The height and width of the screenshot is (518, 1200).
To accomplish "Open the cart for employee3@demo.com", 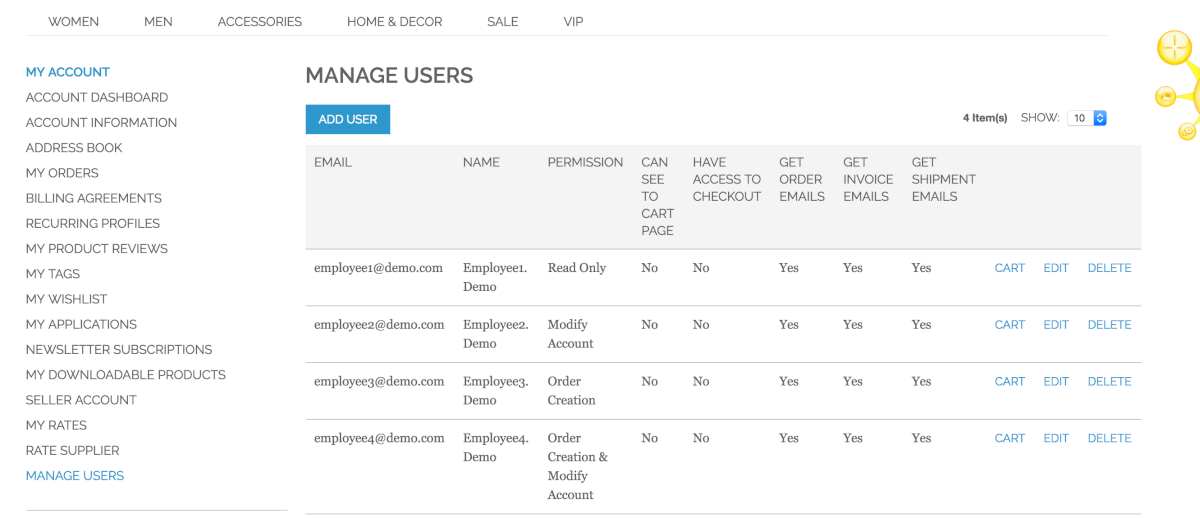I will [1009, 382].
